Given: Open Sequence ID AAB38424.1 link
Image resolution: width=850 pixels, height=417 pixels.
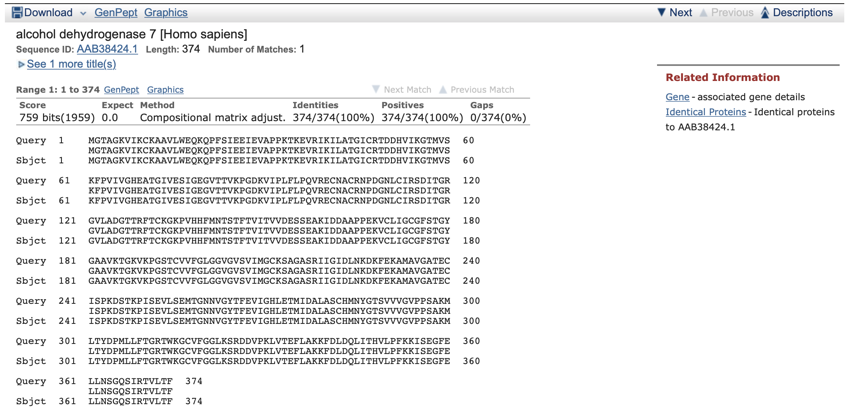Looking at the screenshot, I should coord(107,49).
